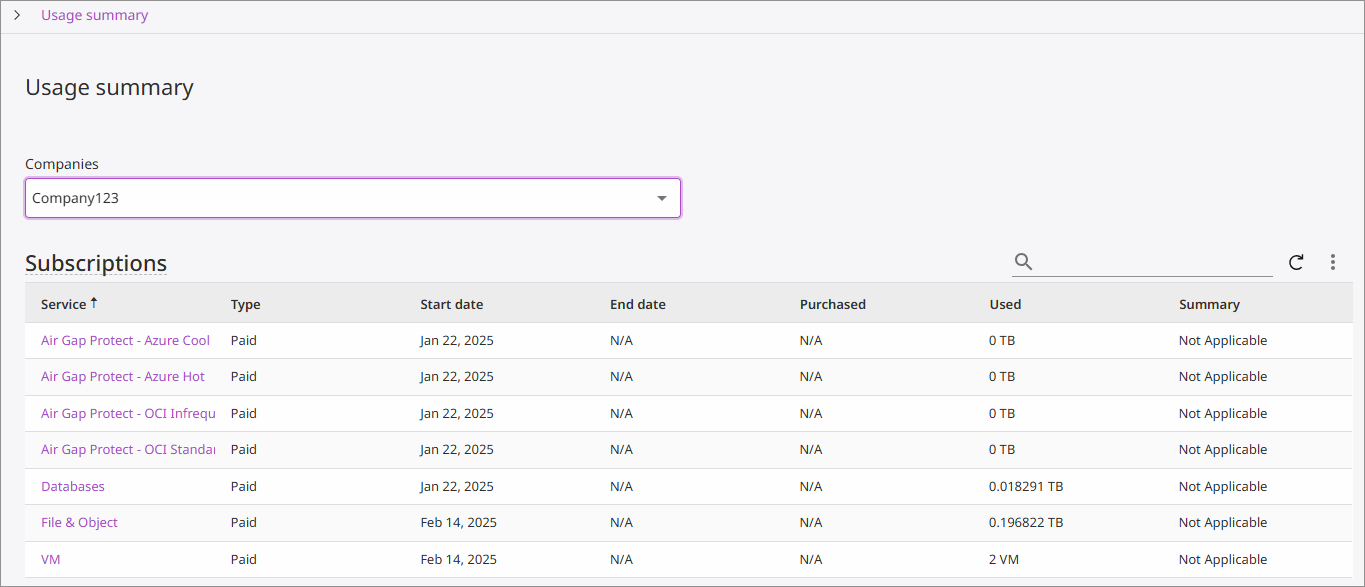Click the Purchased column header
Screen dimensions: 1365x587
coord(832,304)
